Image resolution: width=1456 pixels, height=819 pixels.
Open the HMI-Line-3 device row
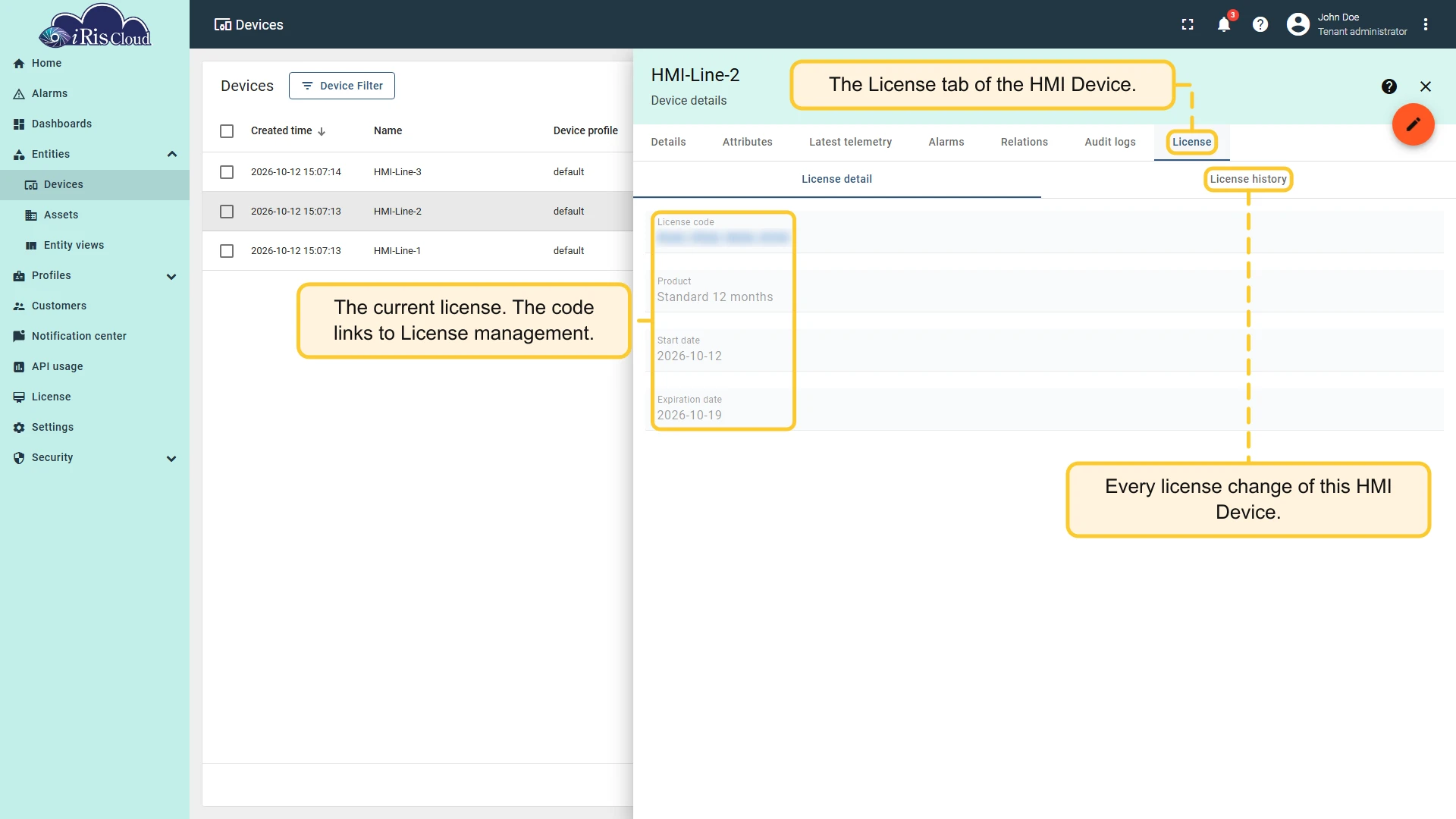point(418,172)
